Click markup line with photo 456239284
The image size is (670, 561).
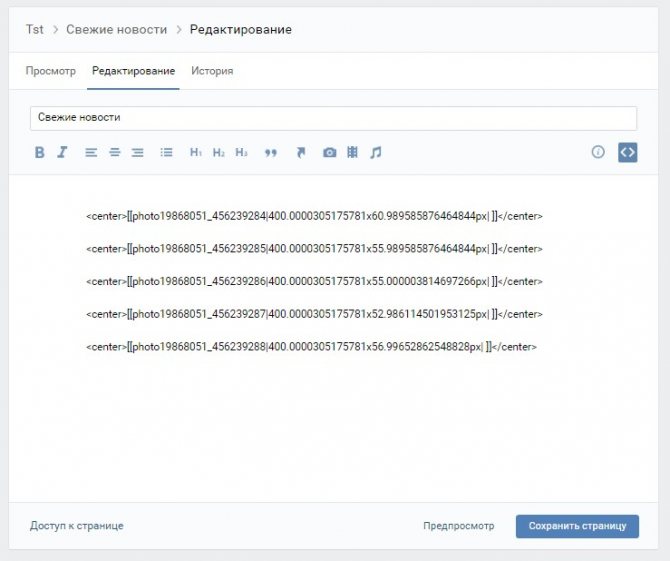coord(314,216)
